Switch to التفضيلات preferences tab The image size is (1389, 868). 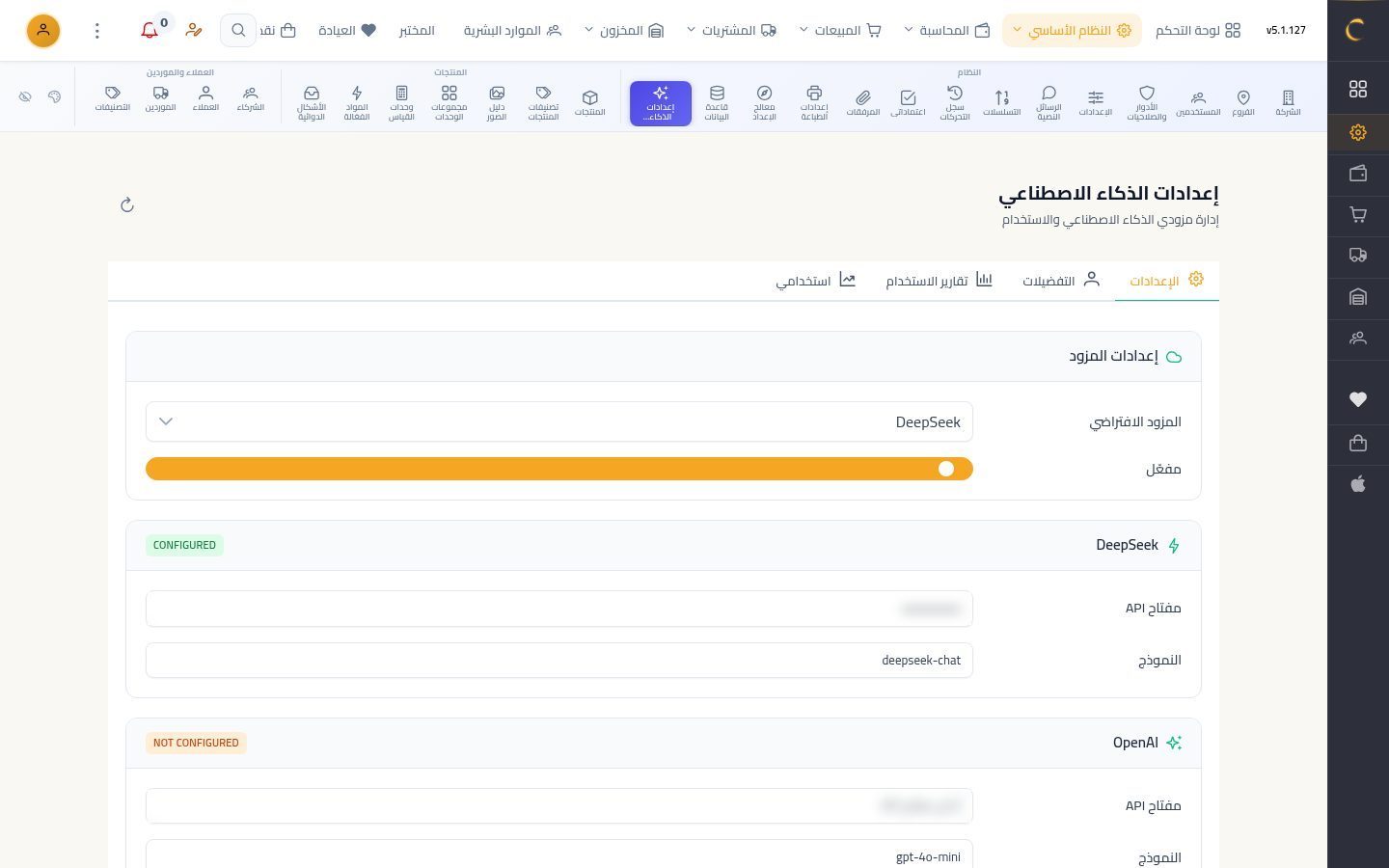pyautogui.click(x=1061, y=281)
